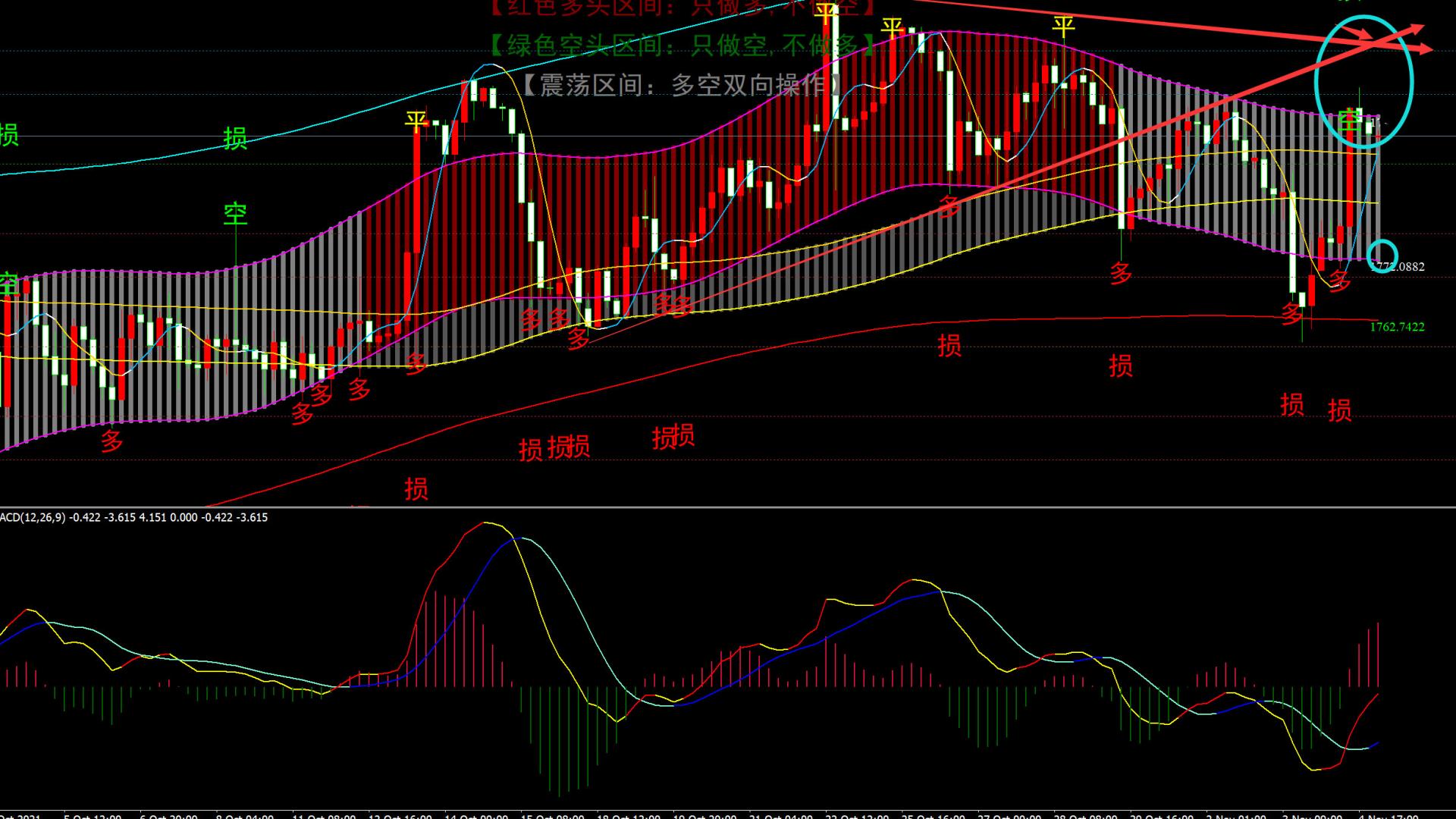Click the 震荡区间：多空双向操作 caption
This screenshot has width=1456, height=819.
point(682,85)
